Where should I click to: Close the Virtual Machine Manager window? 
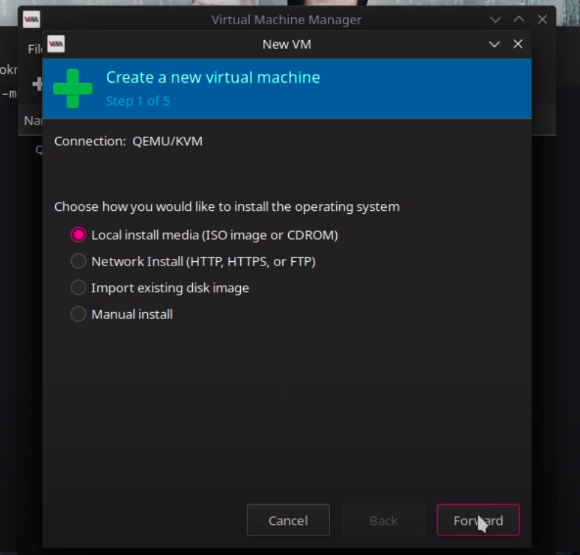[542, 19]
